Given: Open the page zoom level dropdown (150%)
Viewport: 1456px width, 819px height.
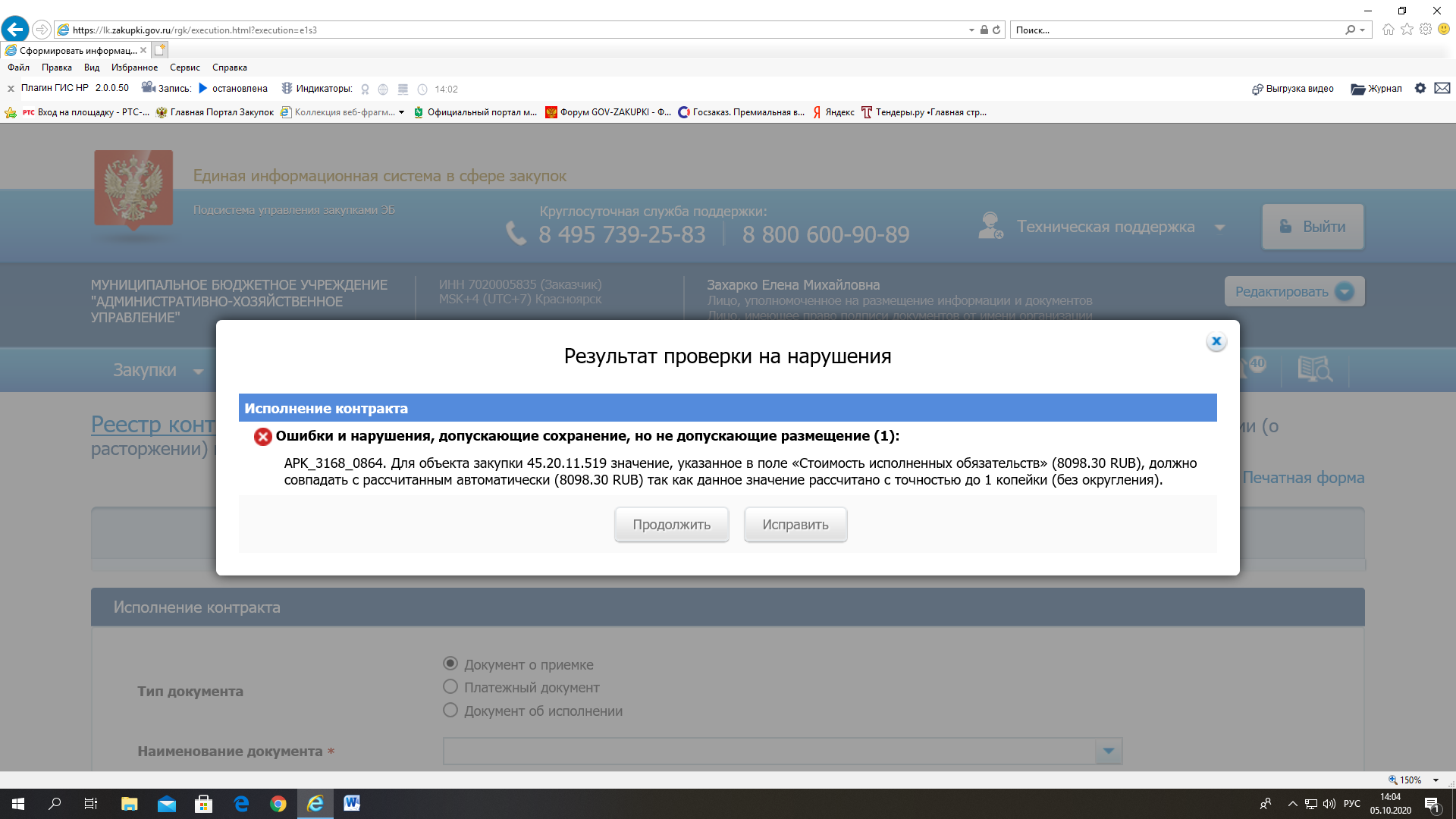Looking at the screenshot, I should coord(1435,780).
